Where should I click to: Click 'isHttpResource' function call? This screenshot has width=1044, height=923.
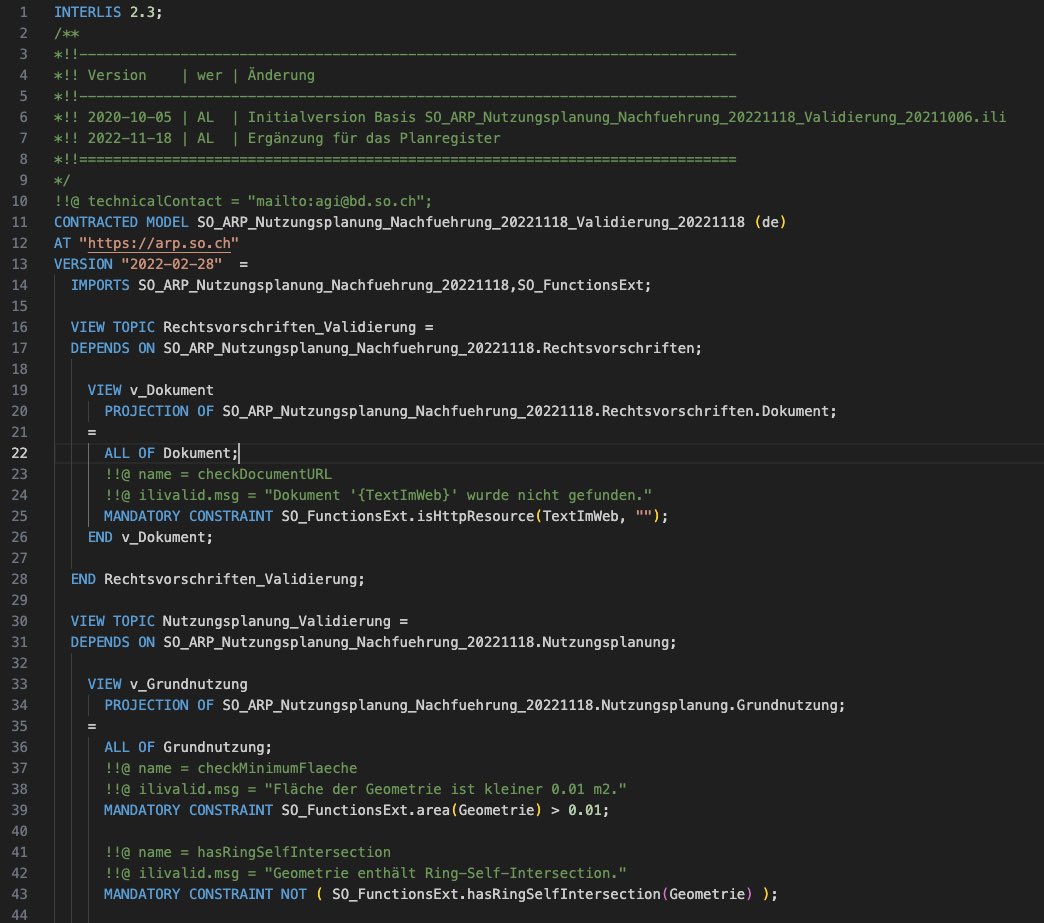[x=475, y=516]
